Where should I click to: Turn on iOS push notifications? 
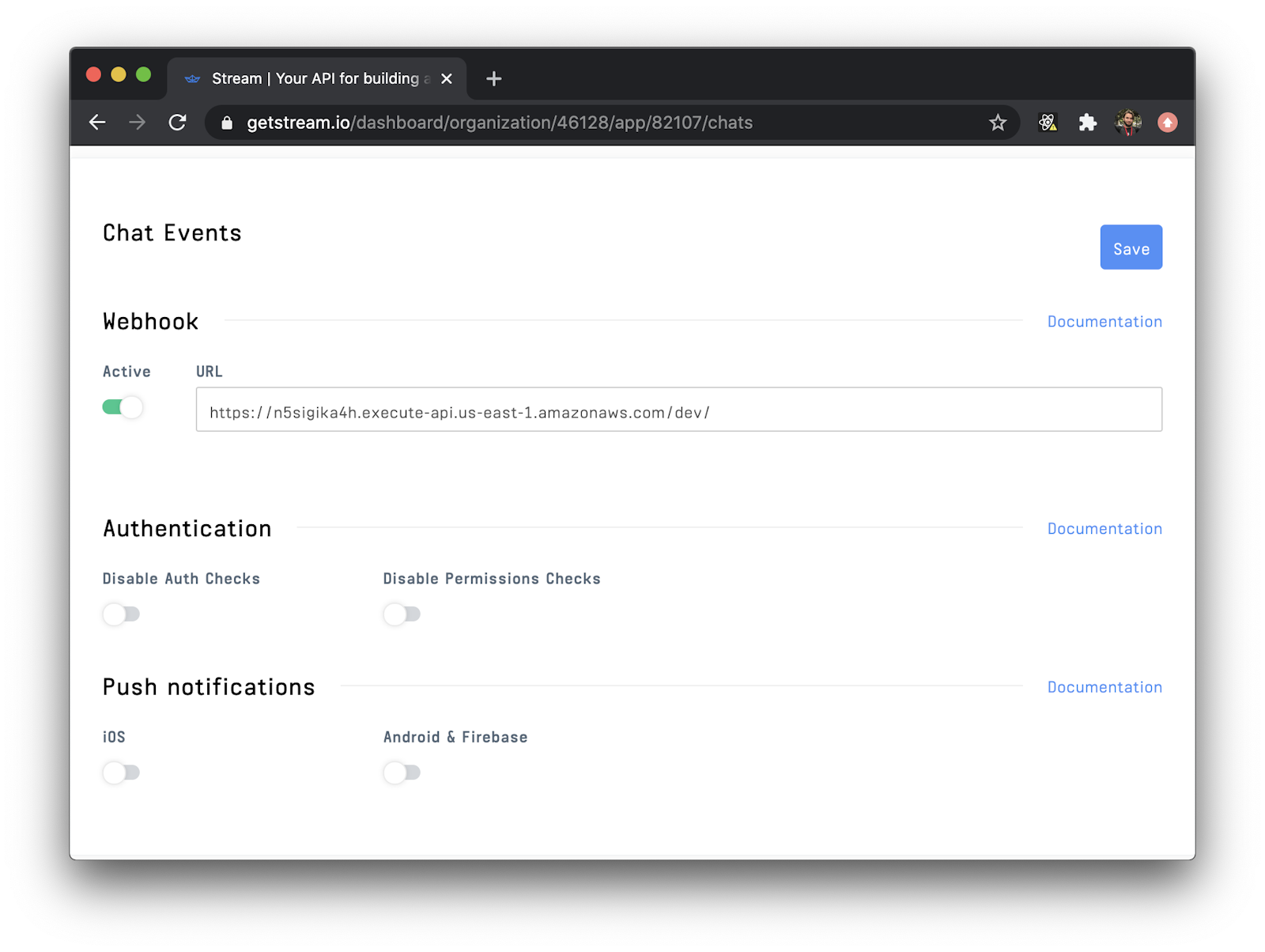[x=121, y=773]
